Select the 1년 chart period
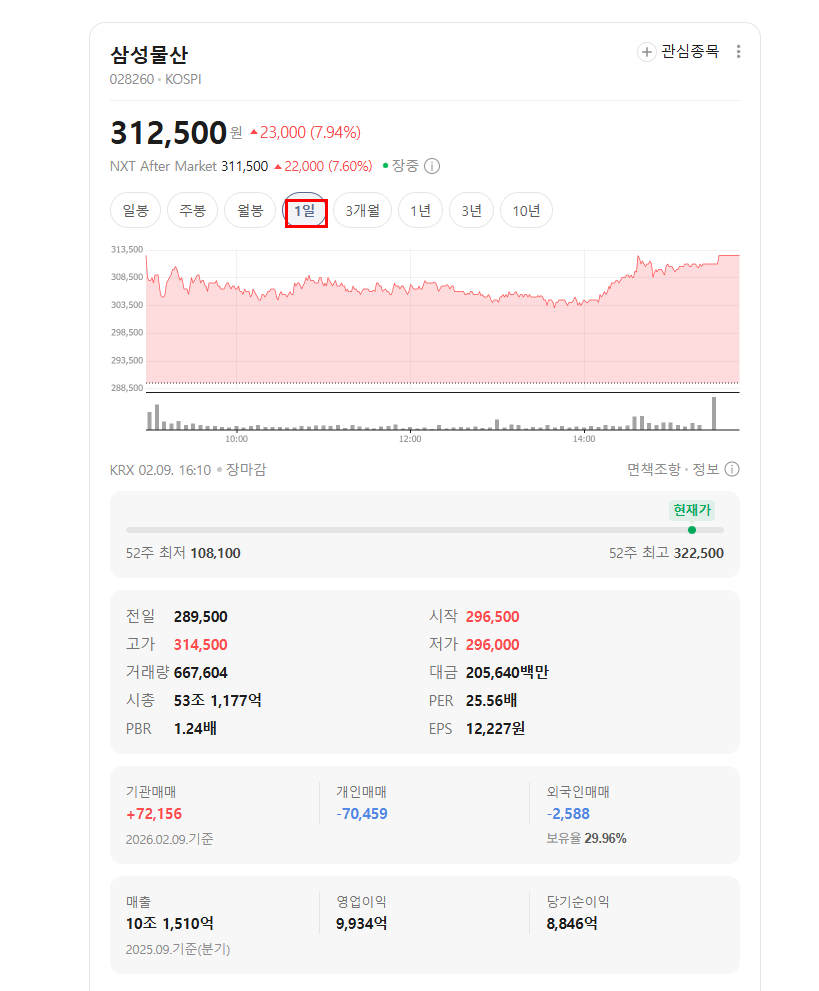This screenshot has width=819, height=991. [x=420, y=210]
